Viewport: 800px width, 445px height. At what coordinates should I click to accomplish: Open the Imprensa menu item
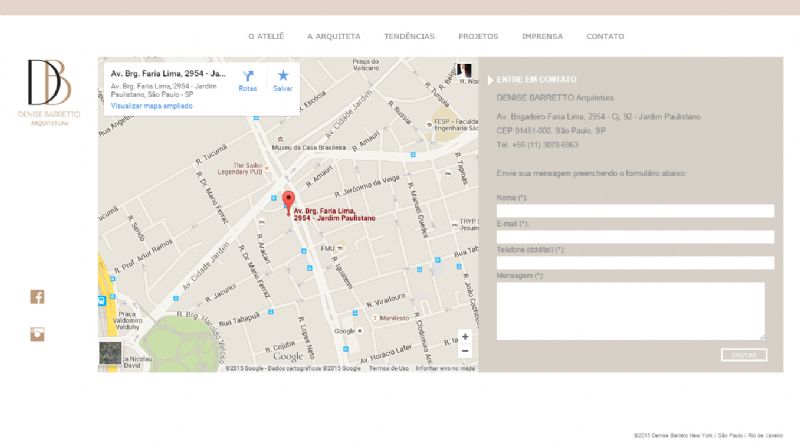(542, 36)
